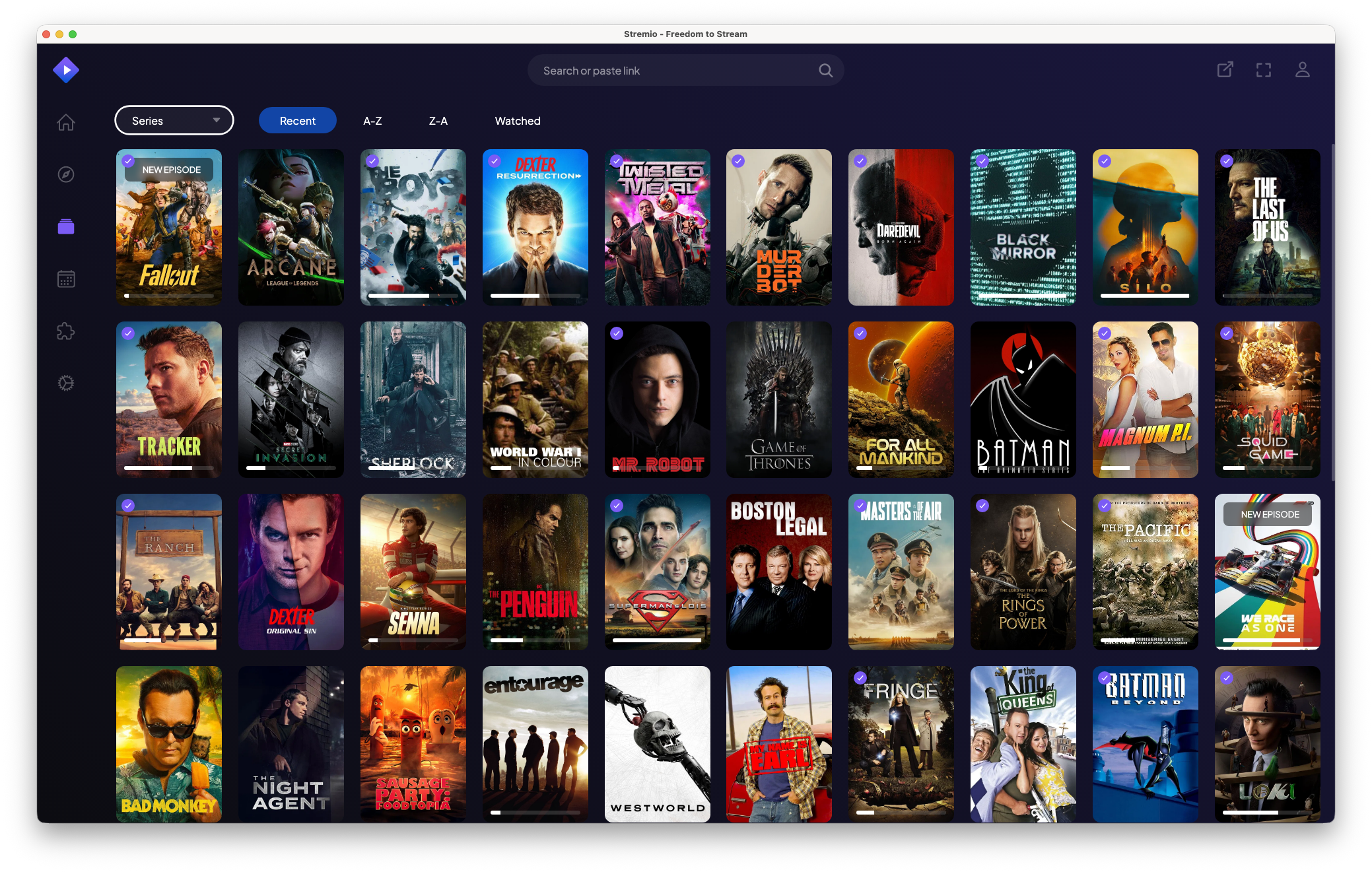
Task: Select the Z-A sort option
Action: 438,121
